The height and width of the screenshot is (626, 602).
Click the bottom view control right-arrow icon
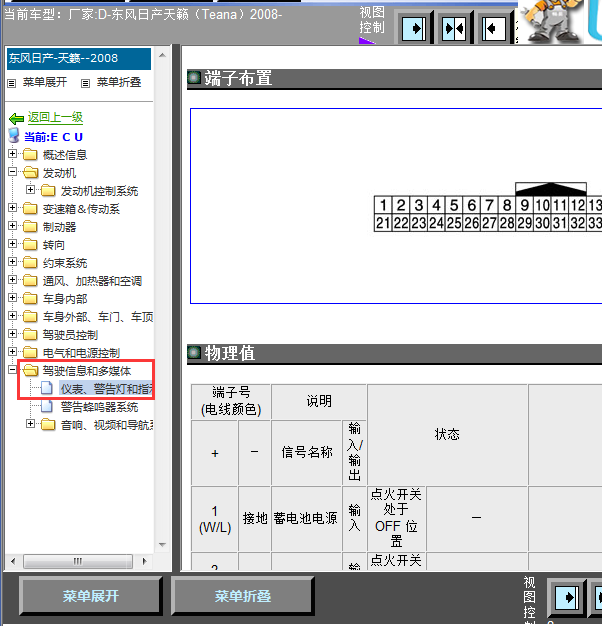tap(566, 597)
